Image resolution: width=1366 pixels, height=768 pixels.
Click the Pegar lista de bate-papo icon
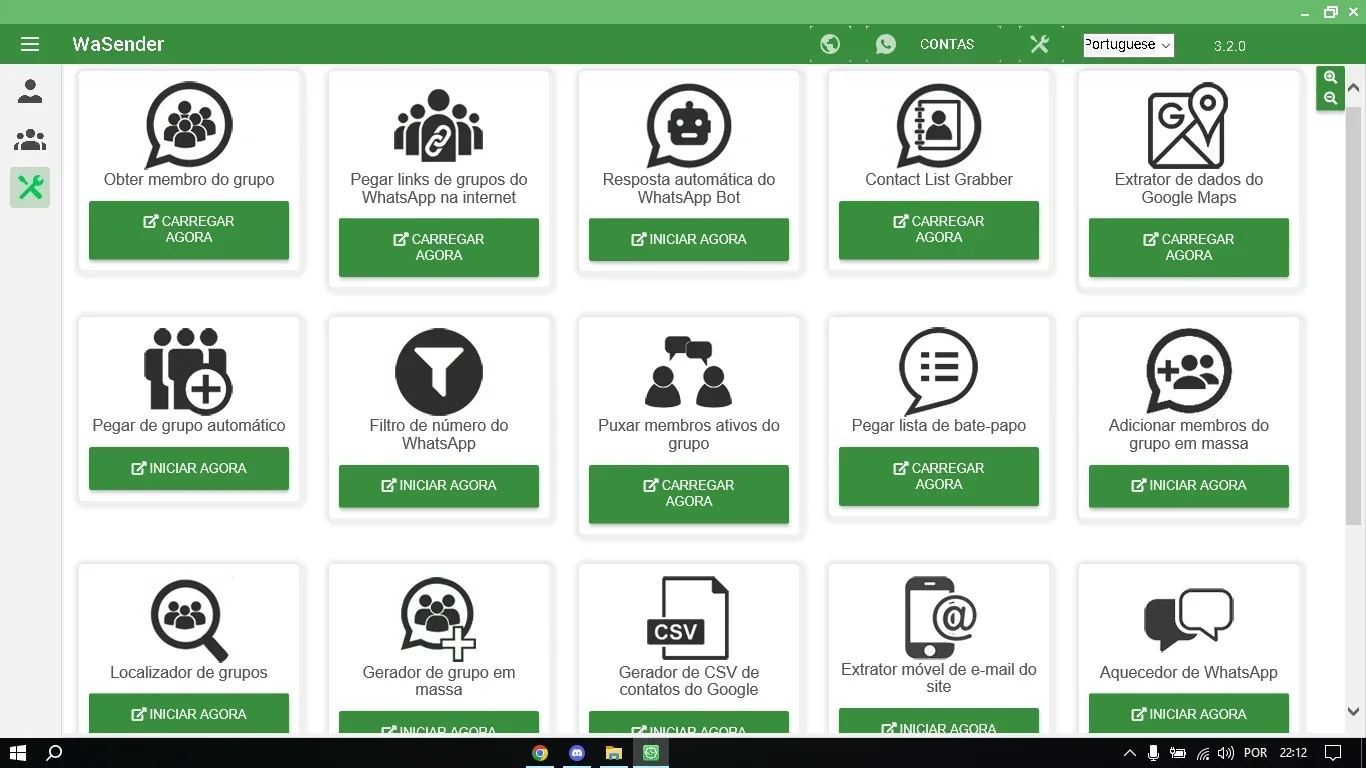point(939,370)
